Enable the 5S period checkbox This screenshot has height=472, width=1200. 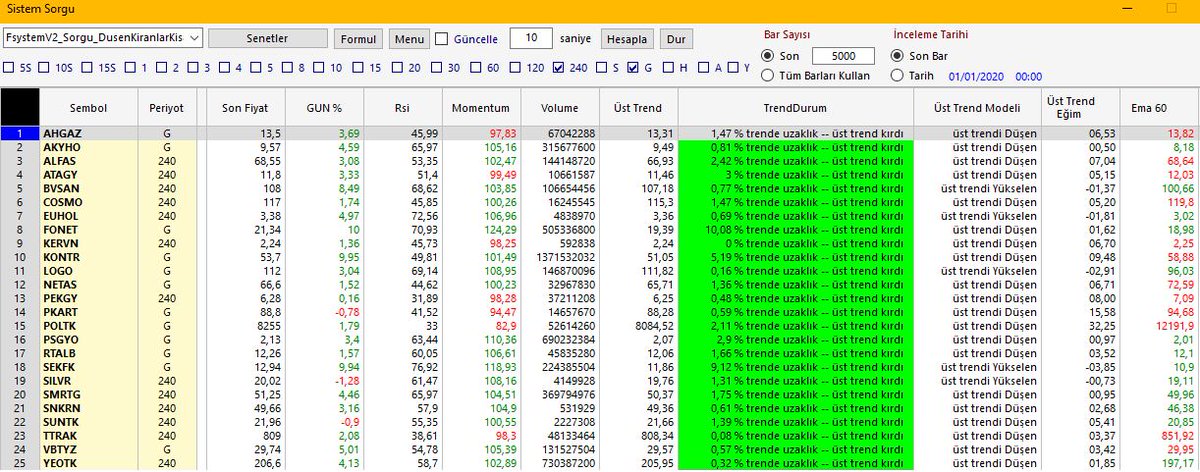click(10, 68)
